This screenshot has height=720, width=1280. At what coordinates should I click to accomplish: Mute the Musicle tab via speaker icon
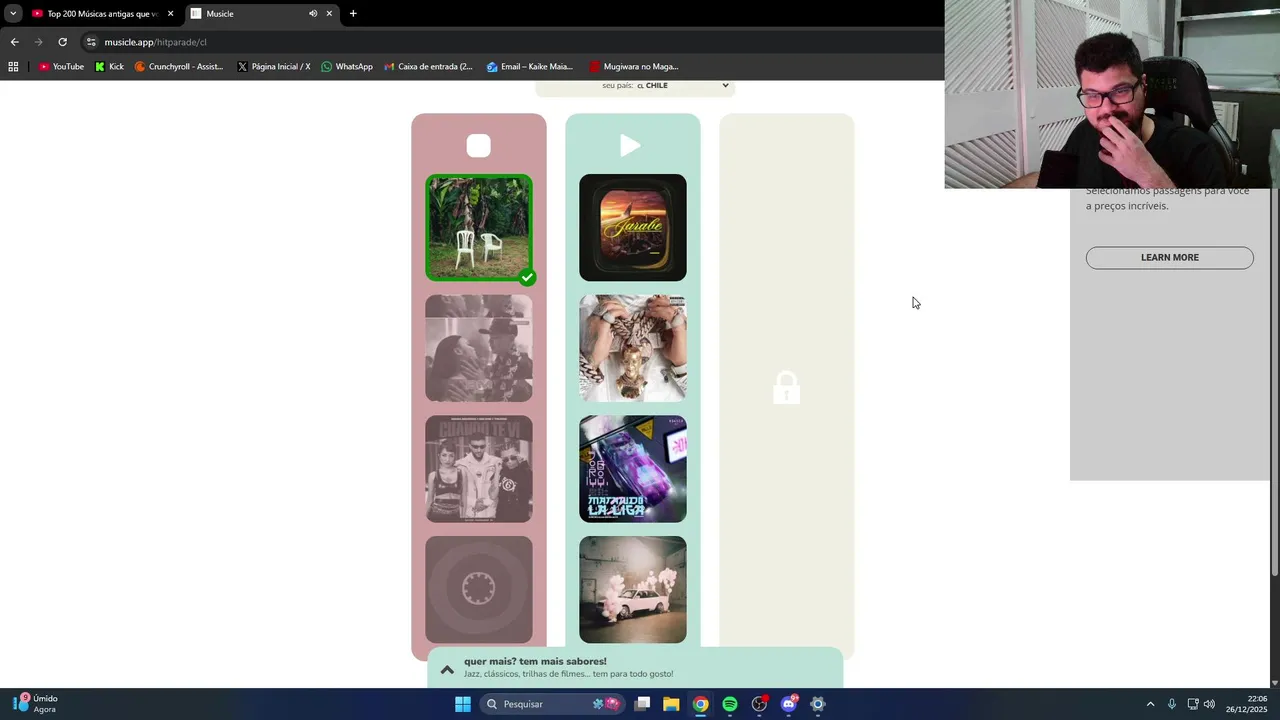[x=313, y=14]
